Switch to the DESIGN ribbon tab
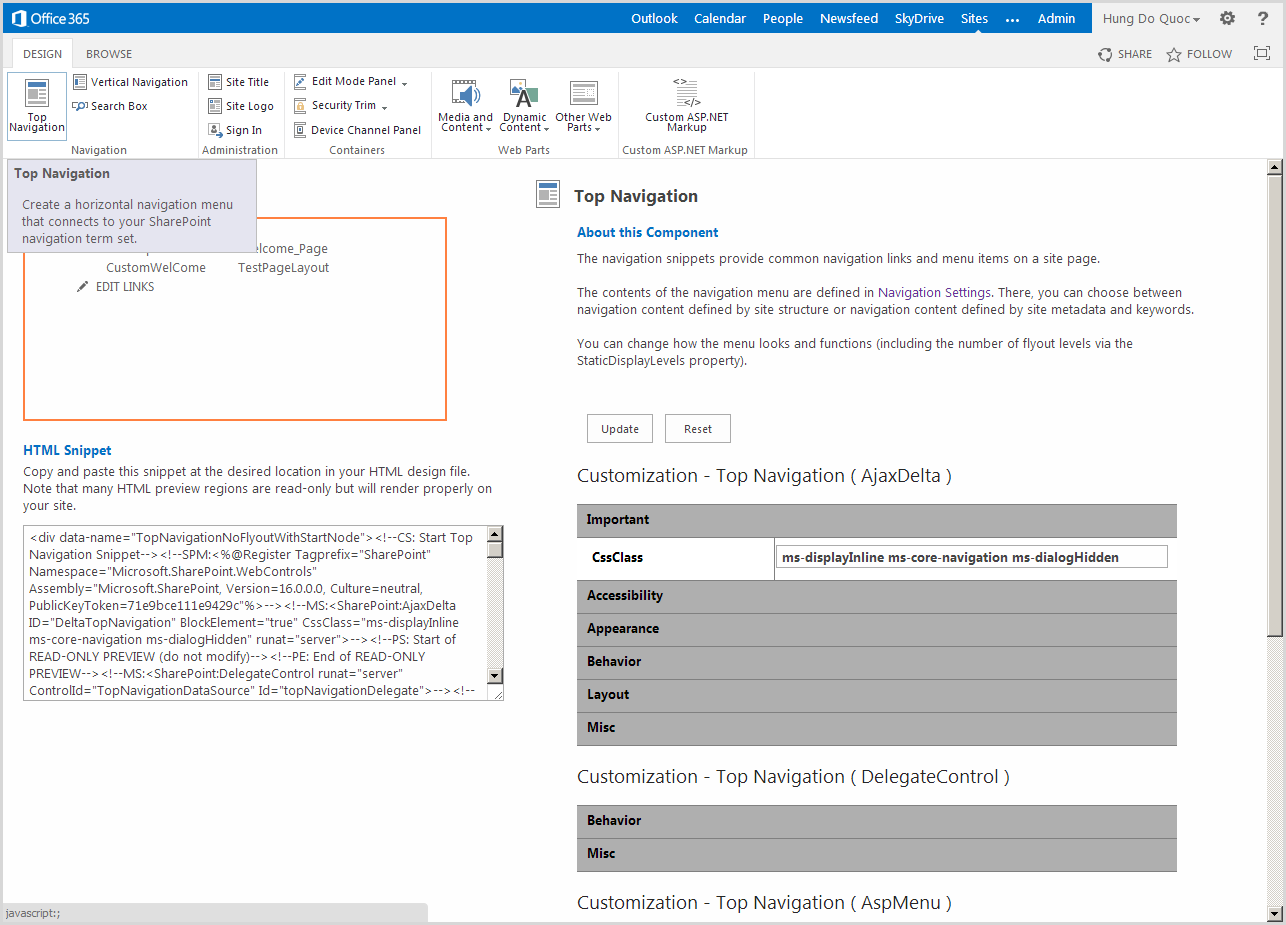1286x925 pixels. [42, 54]
